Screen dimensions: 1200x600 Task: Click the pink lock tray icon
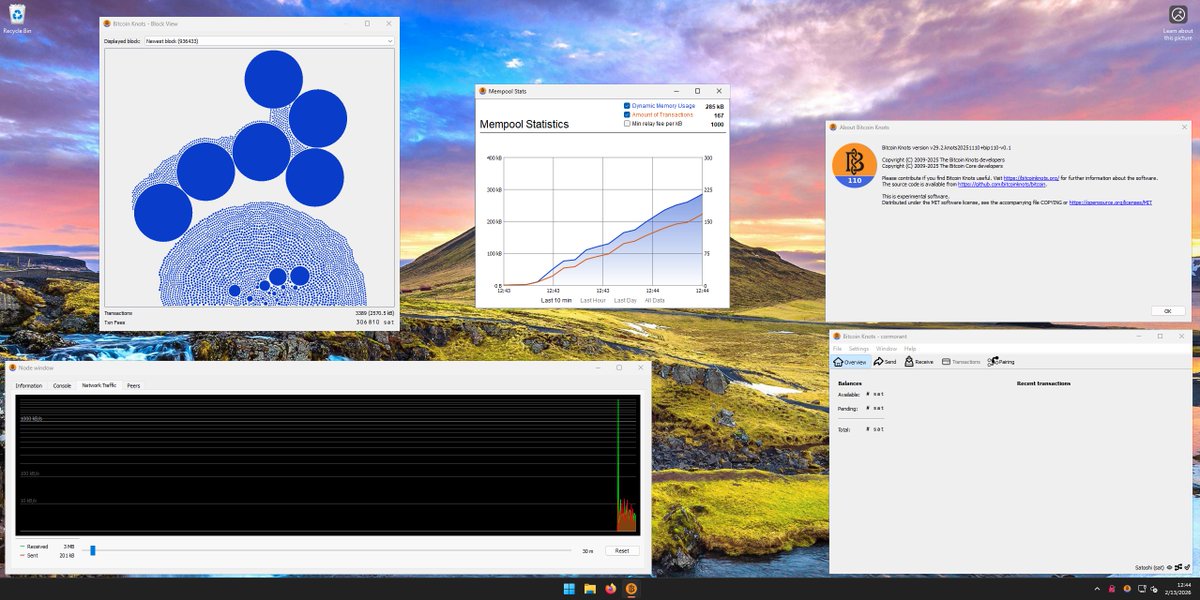pos(1112,588)
